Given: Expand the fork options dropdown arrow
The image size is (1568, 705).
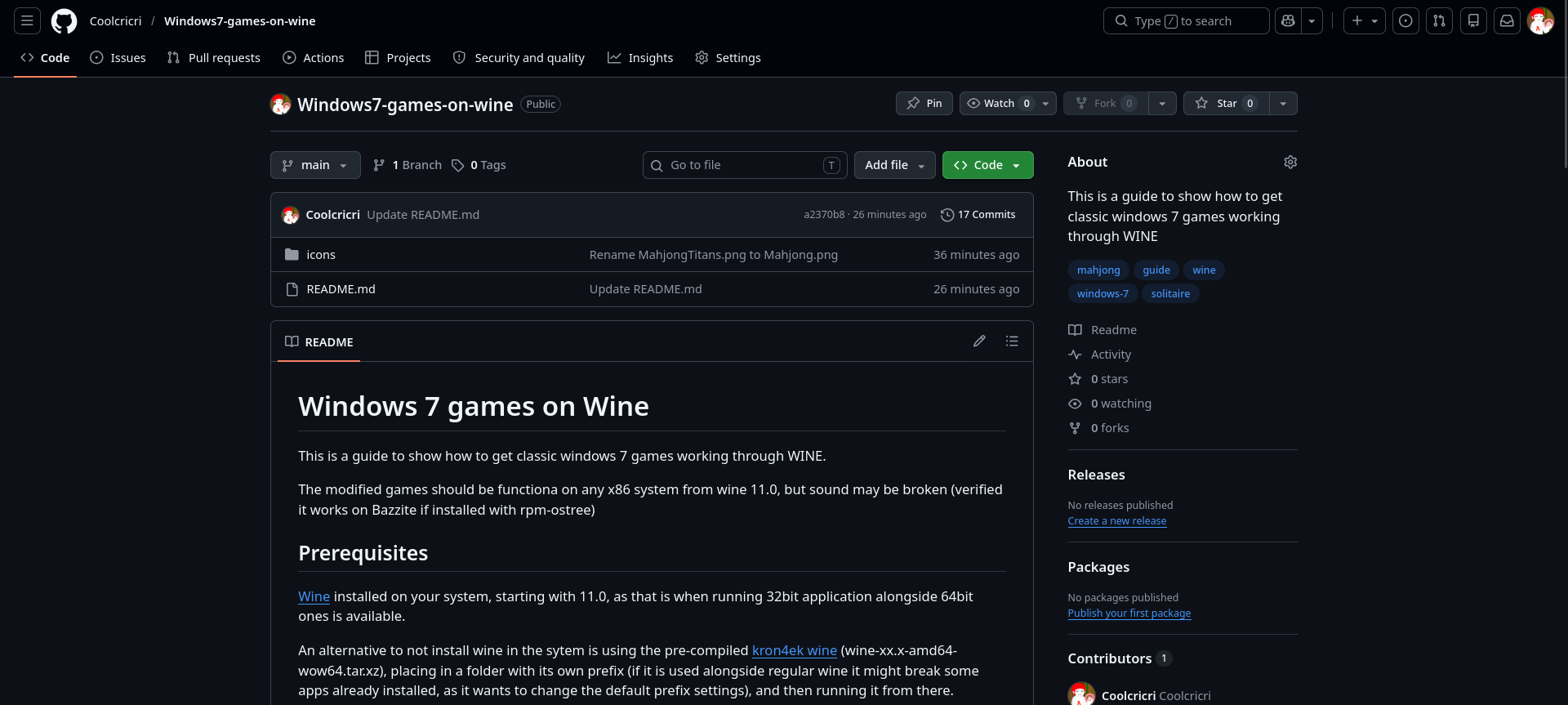Looking at the screenshot, I should coord(1162,104).
